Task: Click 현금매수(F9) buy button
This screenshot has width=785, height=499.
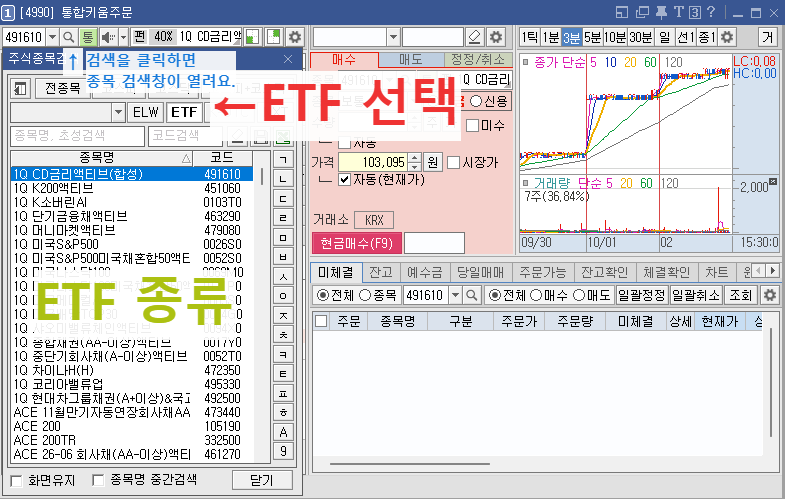Action: click(x=356, y=243)
